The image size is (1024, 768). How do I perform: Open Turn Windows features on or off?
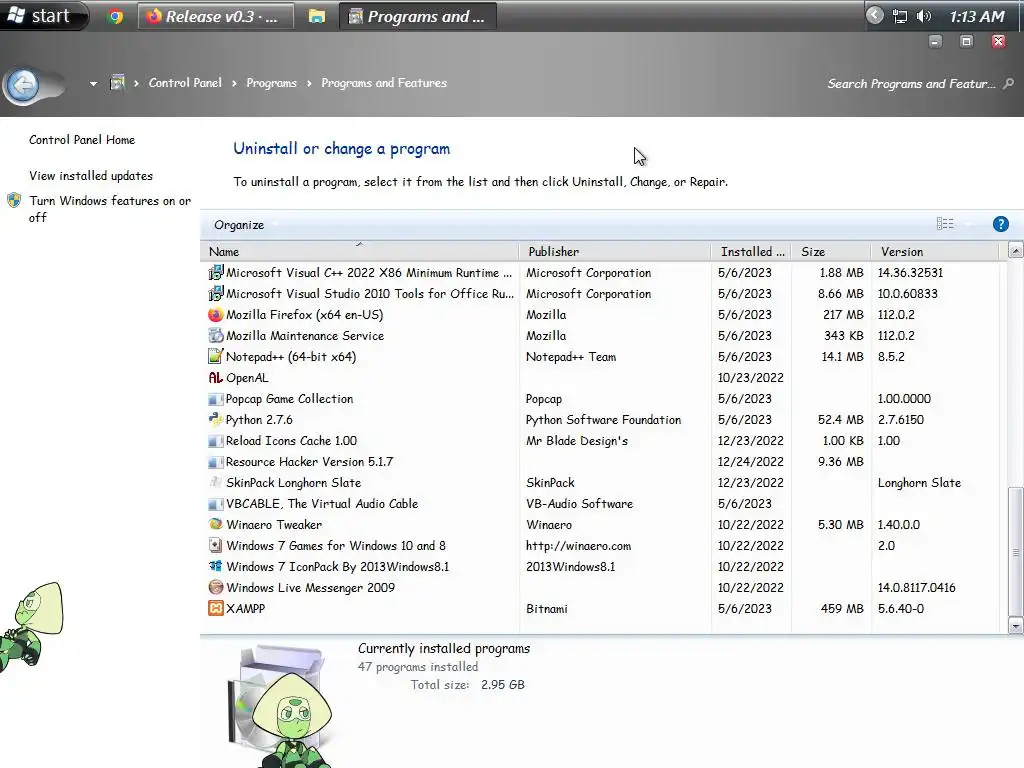tap(110, 209)
